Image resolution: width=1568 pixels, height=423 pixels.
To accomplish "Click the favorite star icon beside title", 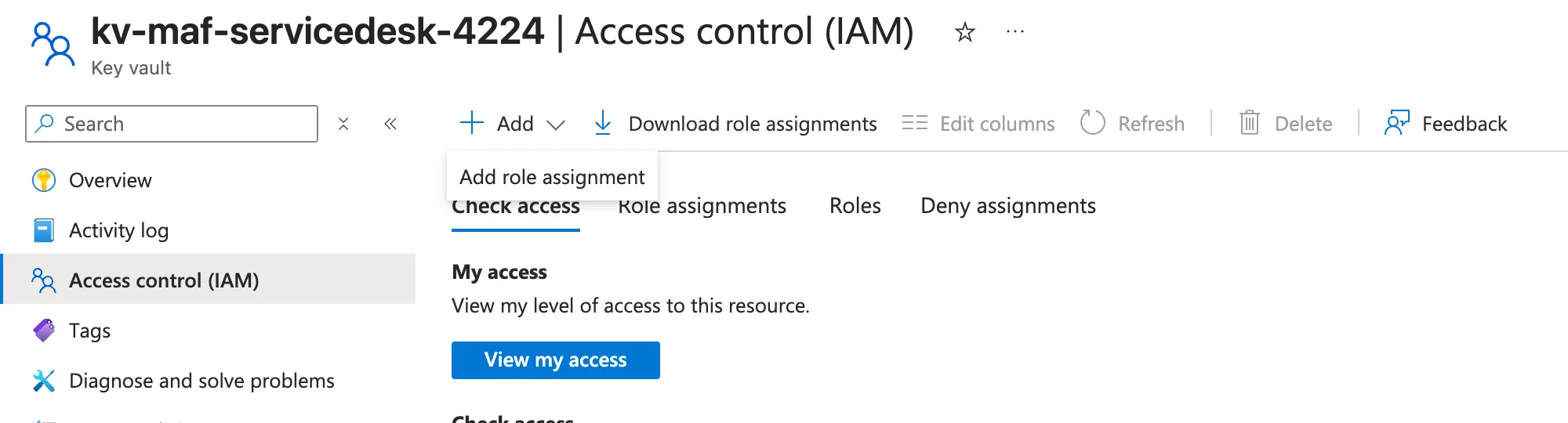I will pos(964,32).
